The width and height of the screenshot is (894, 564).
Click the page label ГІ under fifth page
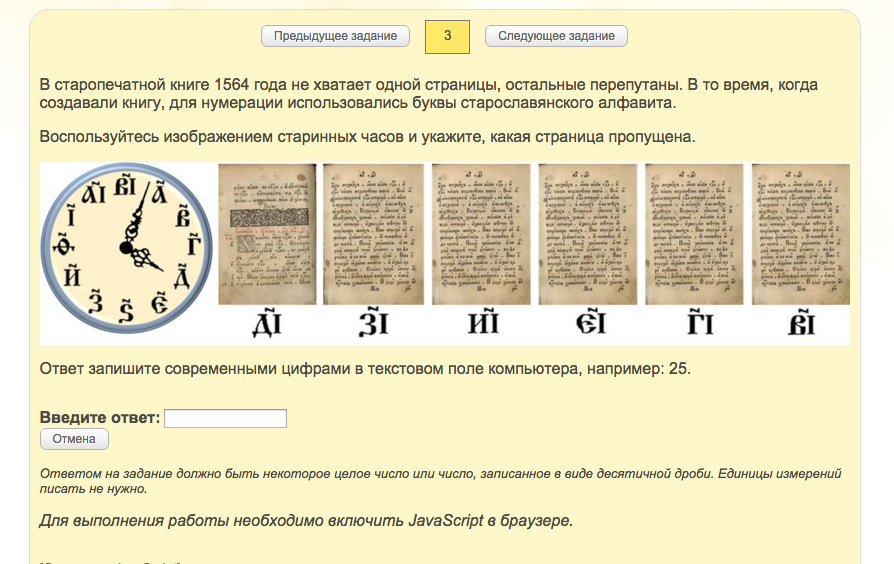[x=700, y=323]
